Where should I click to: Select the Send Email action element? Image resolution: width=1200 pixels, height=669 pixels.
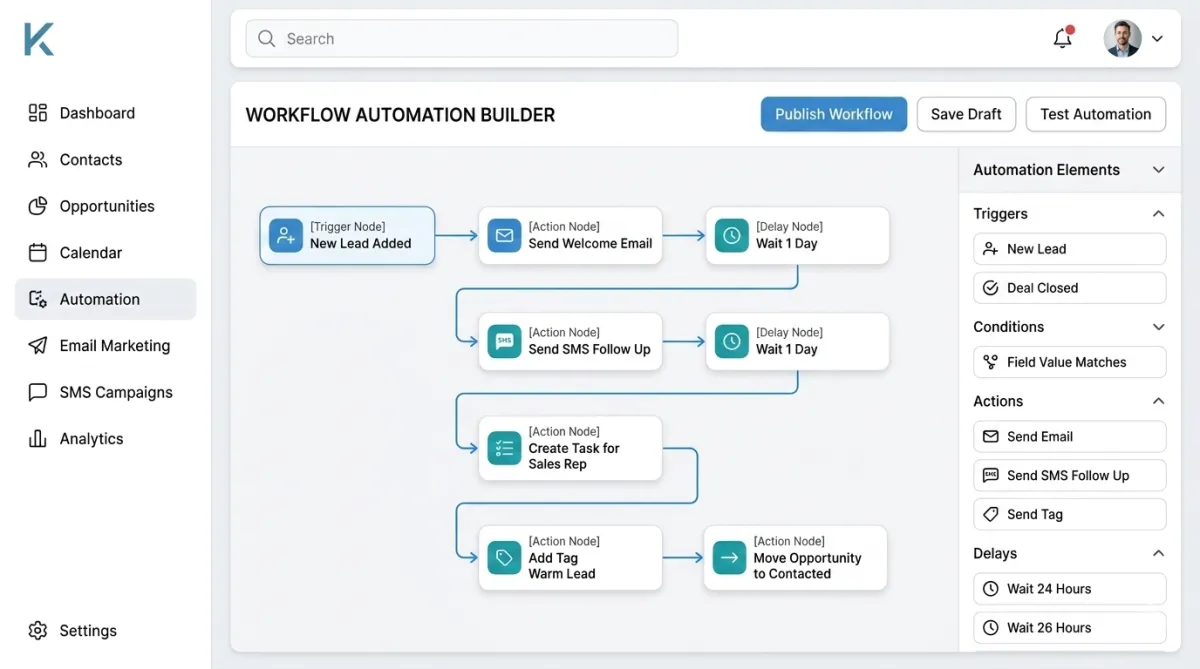[1069, 437]
